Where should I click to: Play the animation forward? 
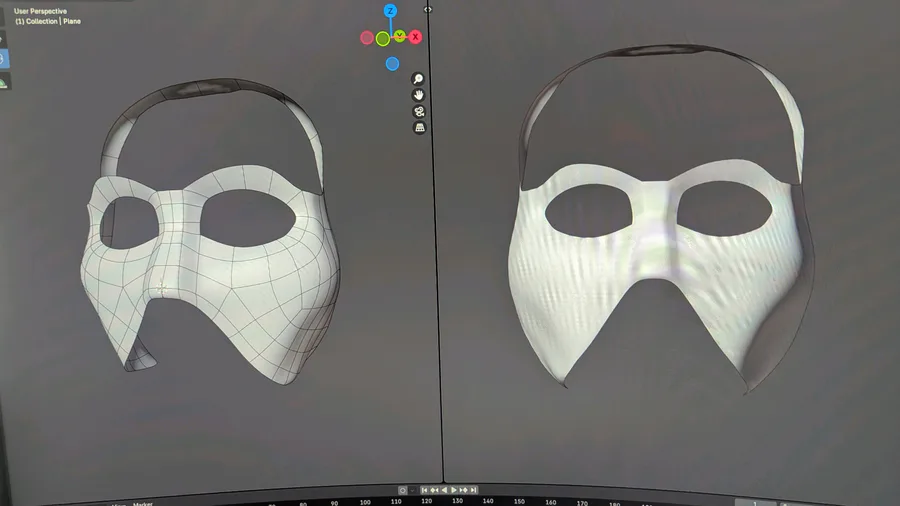click(453, 490)
